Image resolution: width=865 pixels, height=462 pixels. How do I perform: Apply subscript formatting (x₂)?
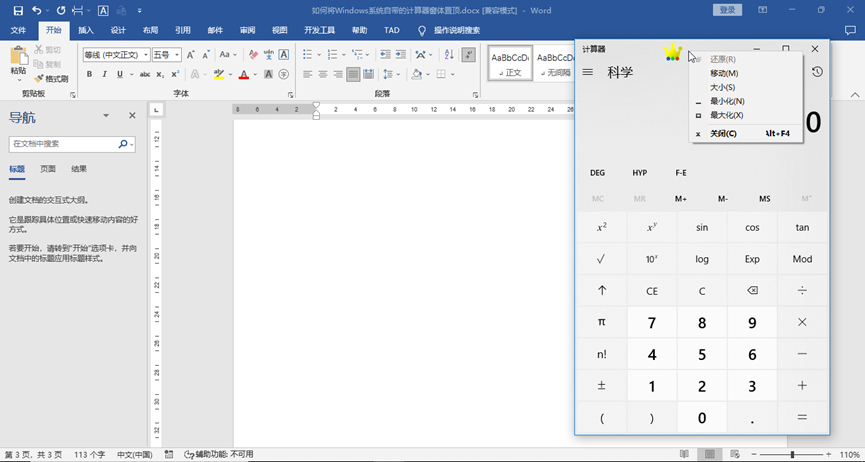[x=160, y=74]
